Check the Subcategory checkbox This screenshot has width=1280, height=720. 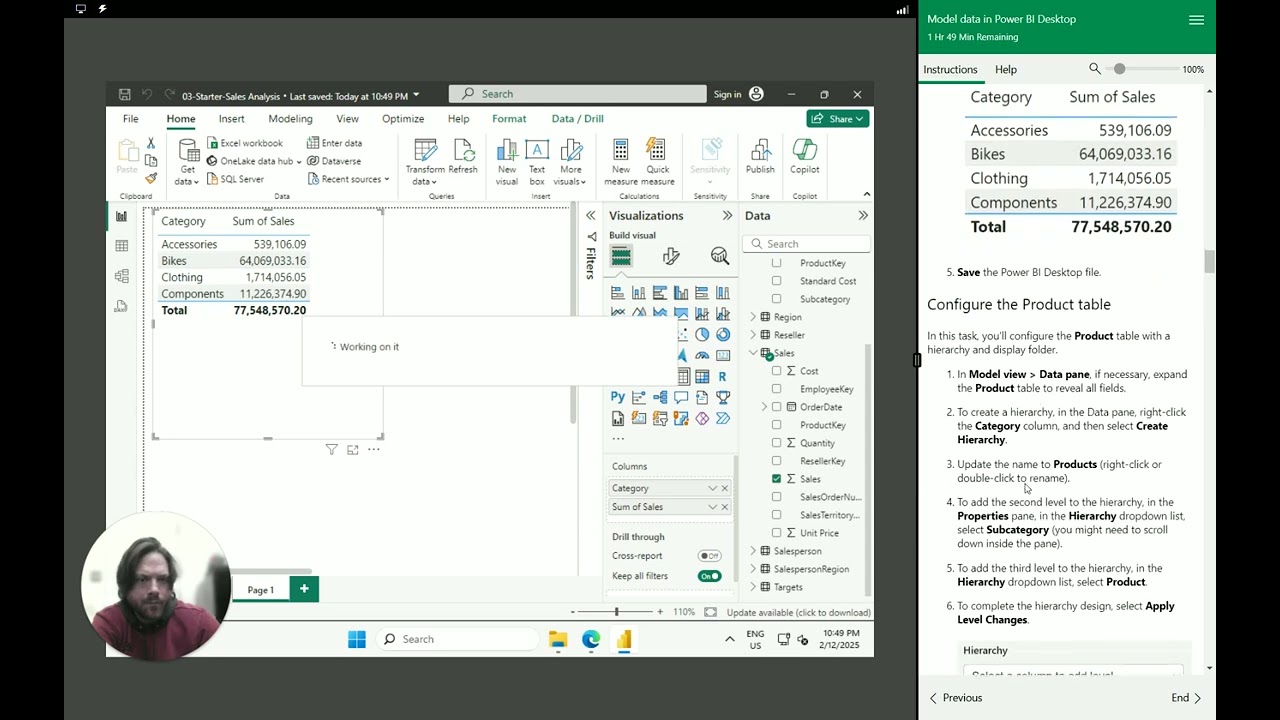[x=776, y=299]
